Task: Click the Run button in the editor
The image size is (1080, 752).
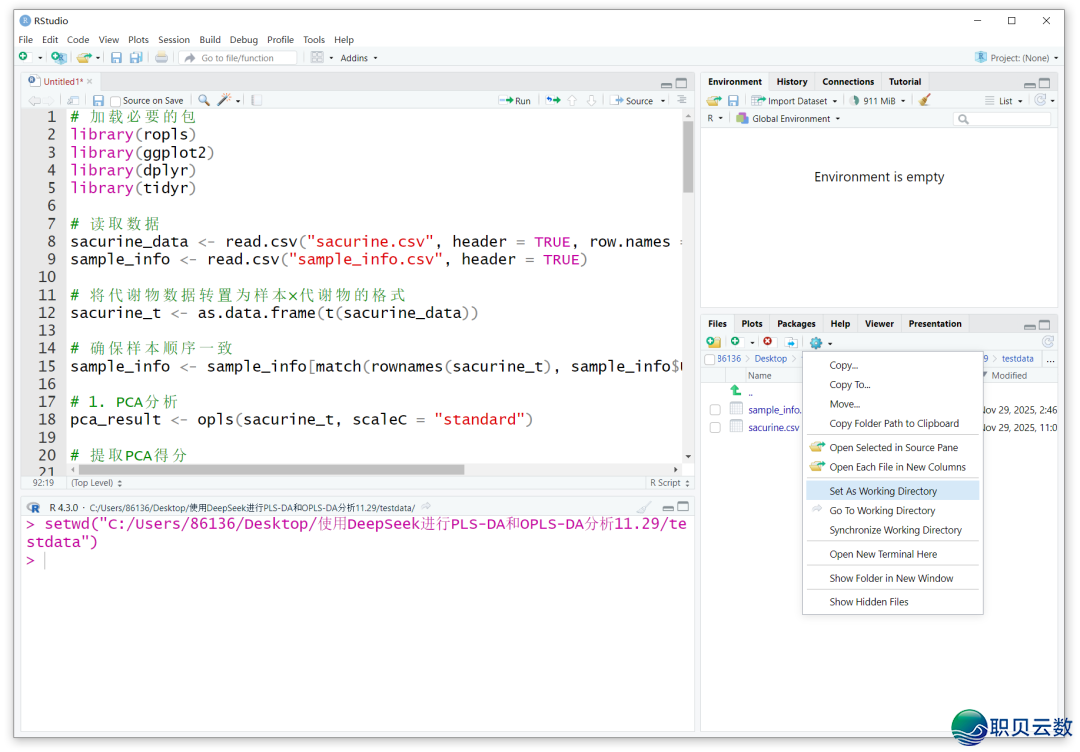Action: 515,101
